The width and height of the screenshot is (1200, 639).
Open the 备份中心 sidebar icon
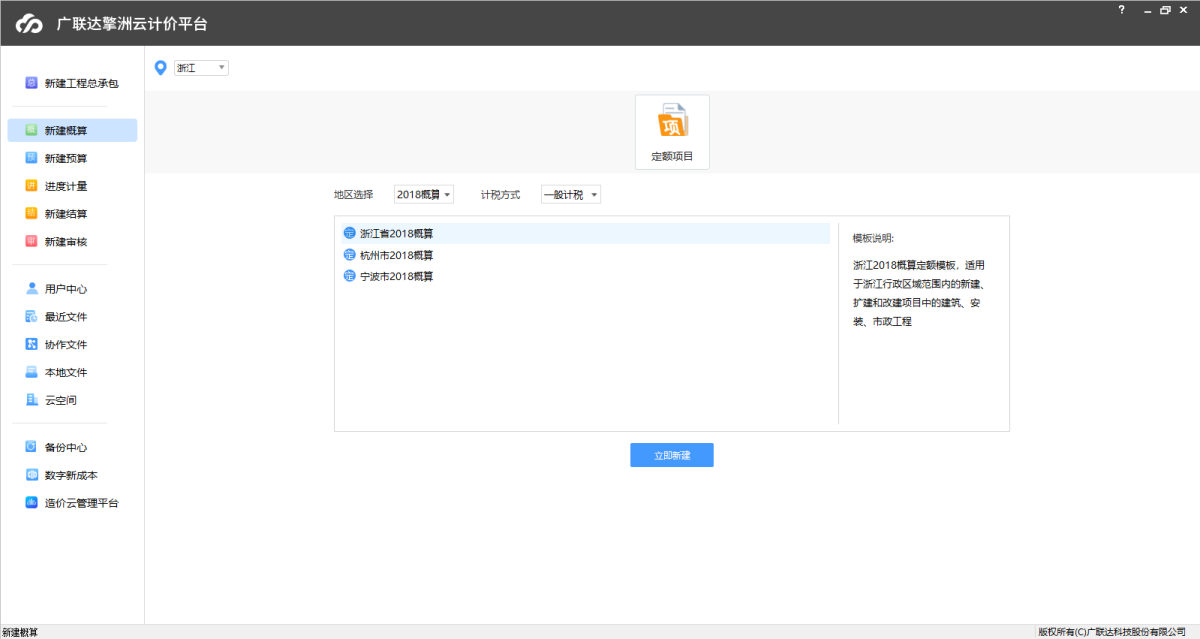(32, 447)
